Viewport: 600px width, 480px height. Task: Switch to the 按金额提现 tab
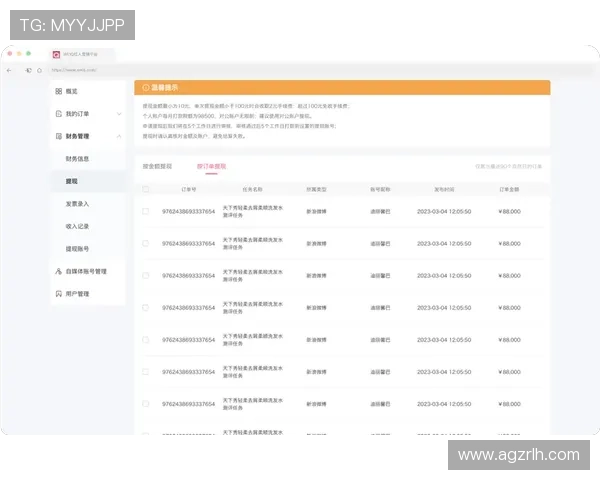click(157, 167)
